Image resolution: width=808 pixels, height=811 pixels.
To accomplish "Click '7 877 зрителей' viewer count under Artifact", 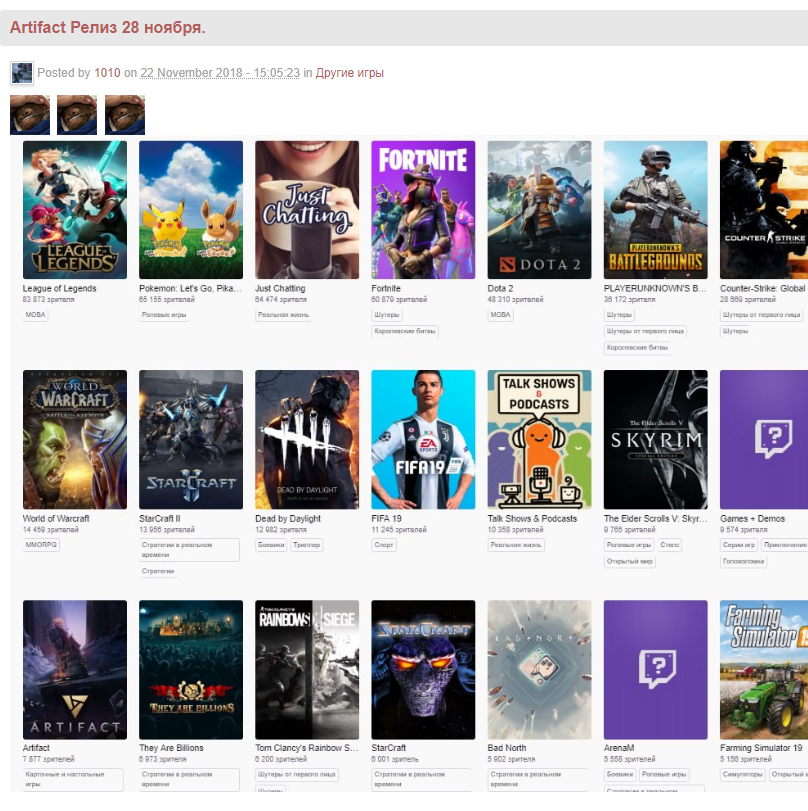I will click(49, 759).
